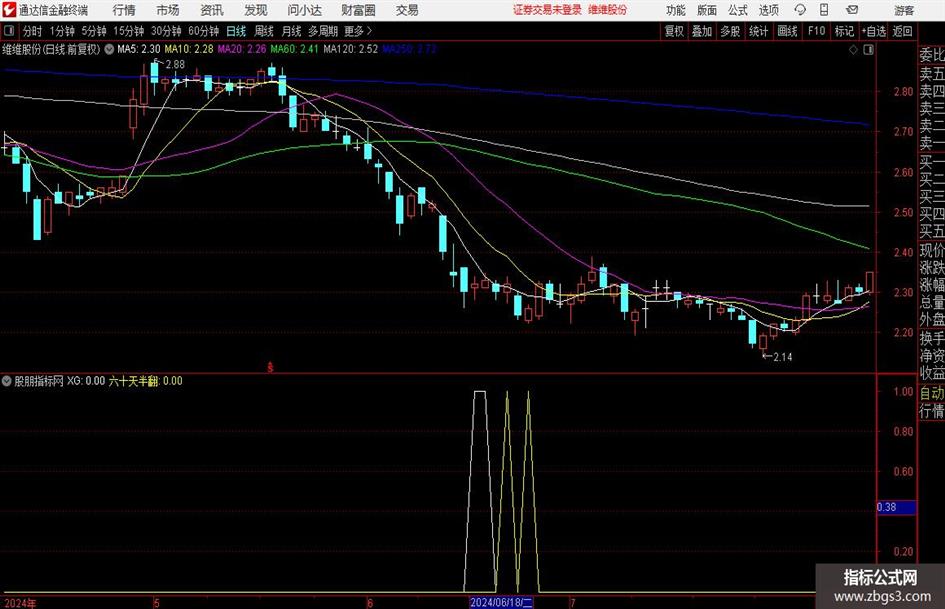Open the 行情 menu
Viewport: 945px width, 609px height.
coord(124,10)
